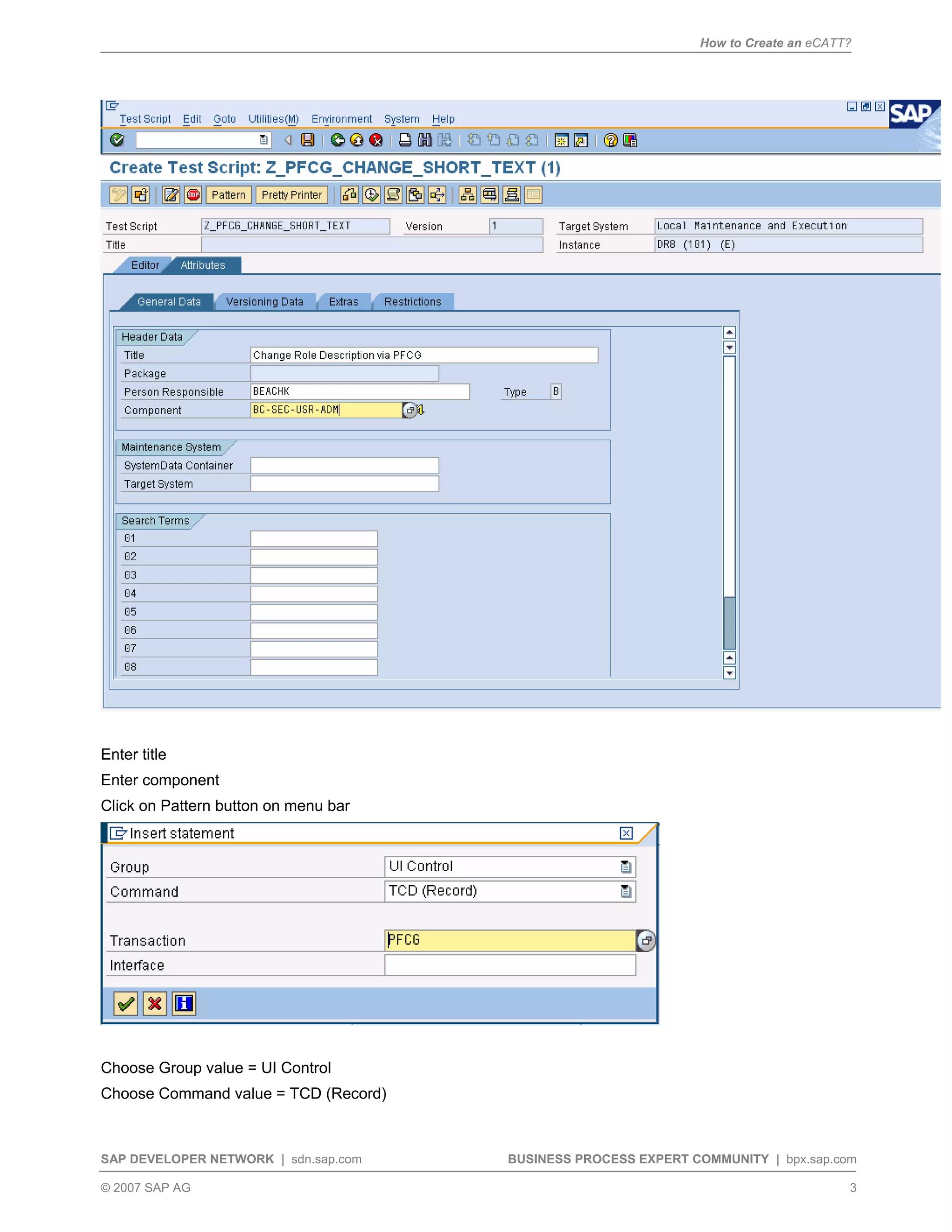This screenshot has width=952, height=1232.
Task: Click the yellow Exit up-arrow icon
Action: [357, 140]
